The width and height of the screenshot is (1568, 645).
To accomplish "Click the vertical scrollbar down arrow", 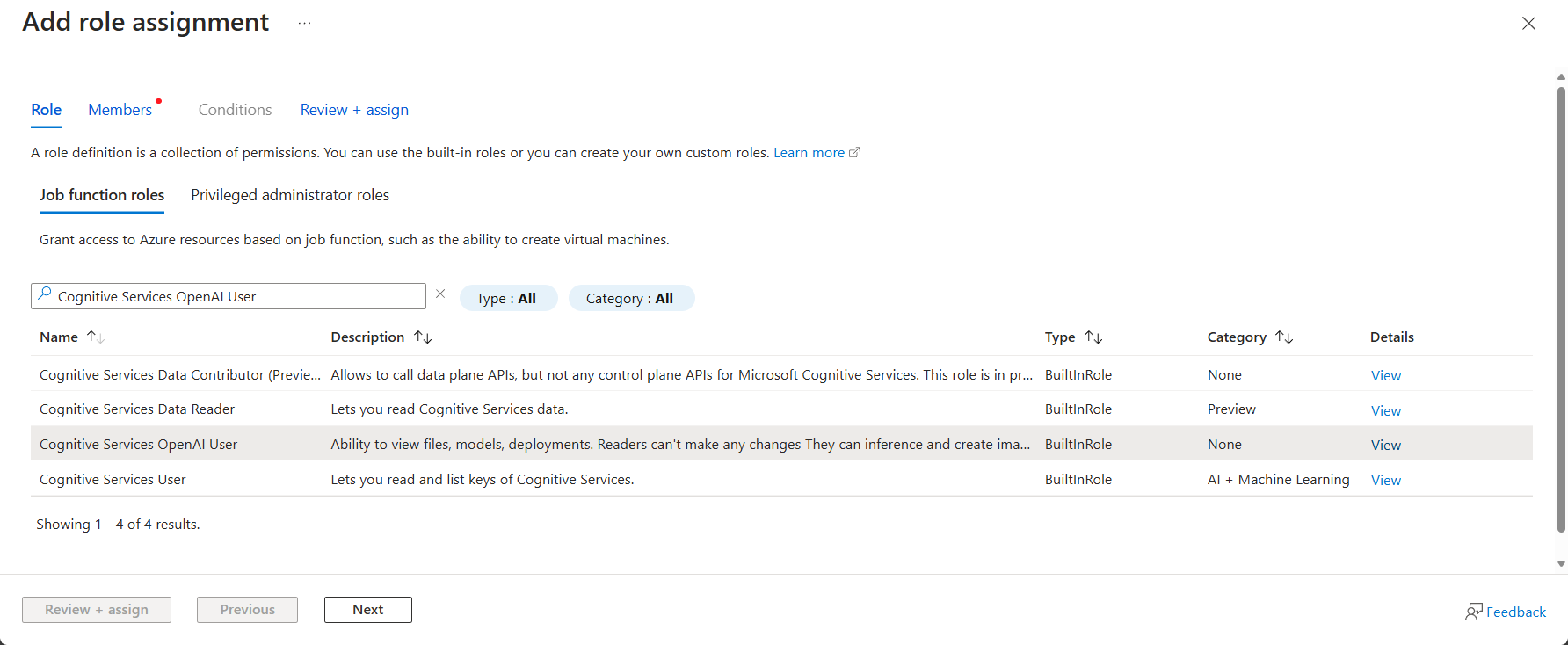I will pos(1561,564).
